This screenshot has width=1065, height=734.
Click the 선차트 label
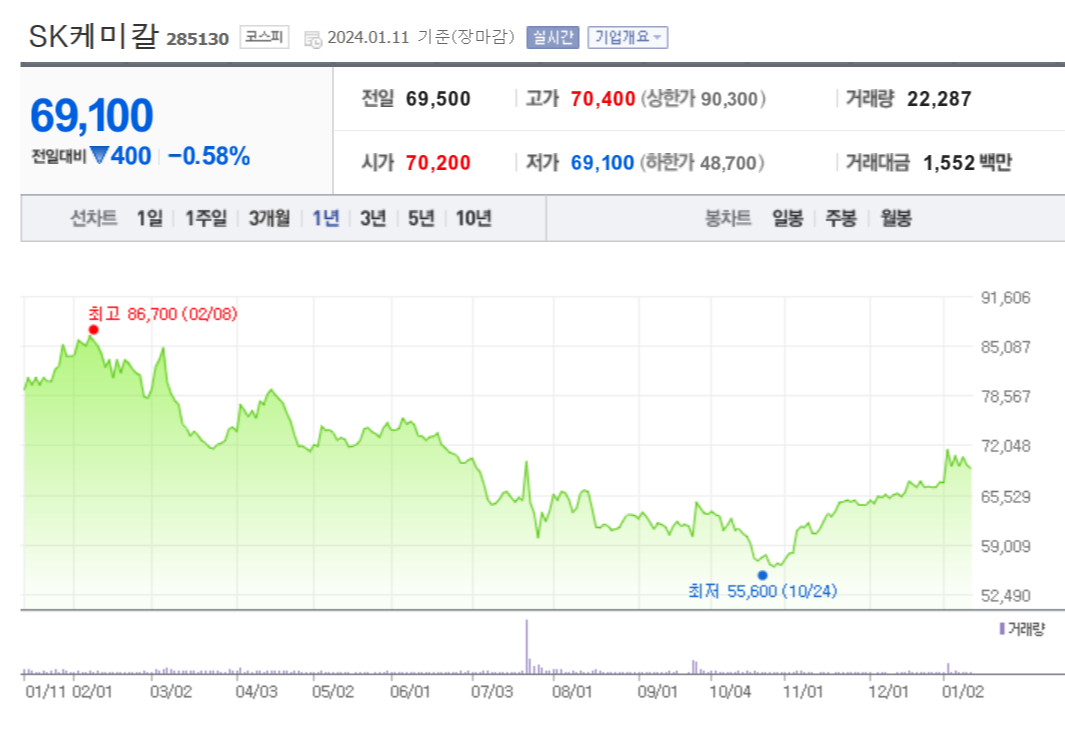(94, 218)
